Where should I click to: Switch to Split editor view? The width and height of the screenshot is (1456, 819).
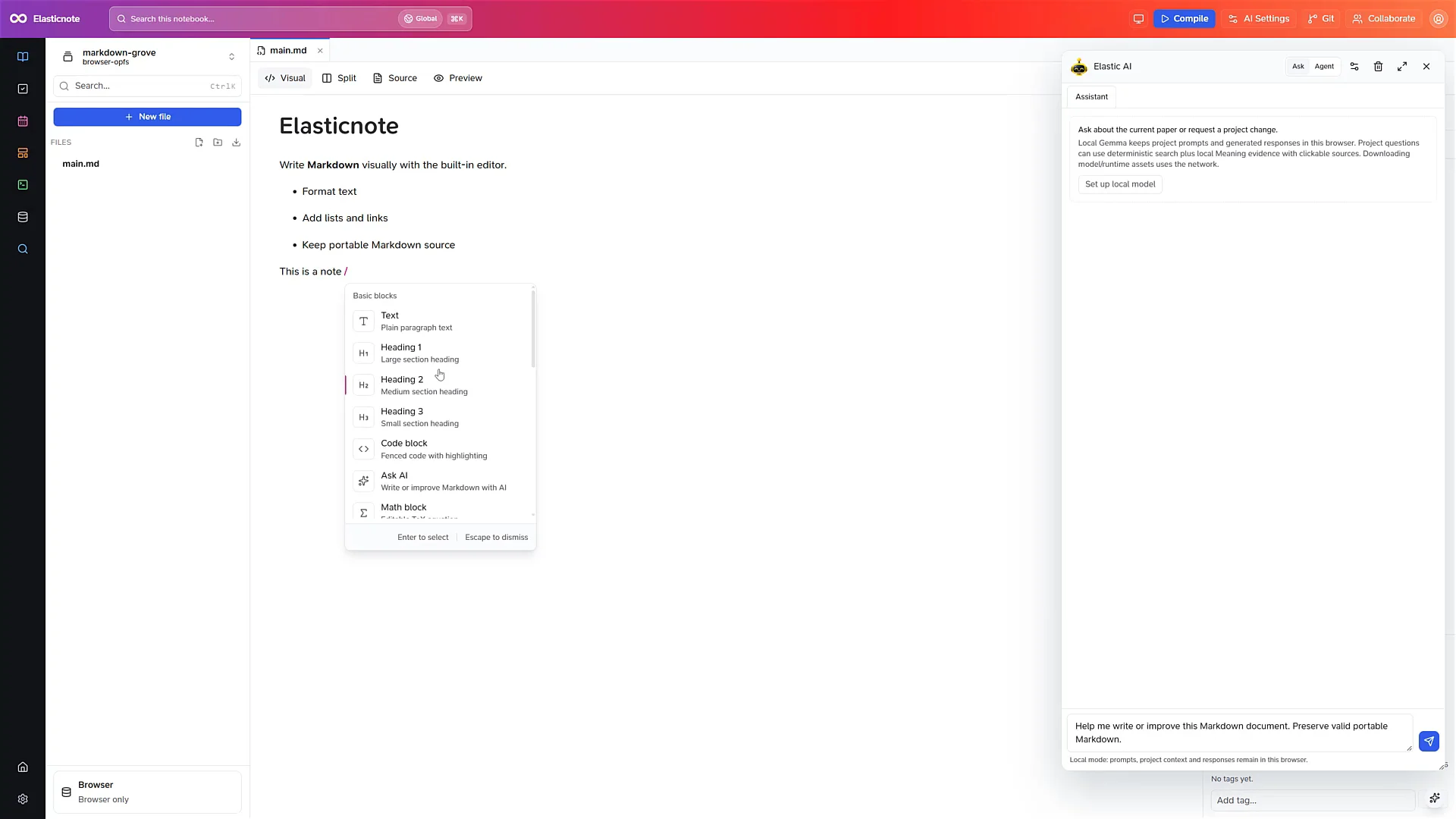[x=339, y=78]
